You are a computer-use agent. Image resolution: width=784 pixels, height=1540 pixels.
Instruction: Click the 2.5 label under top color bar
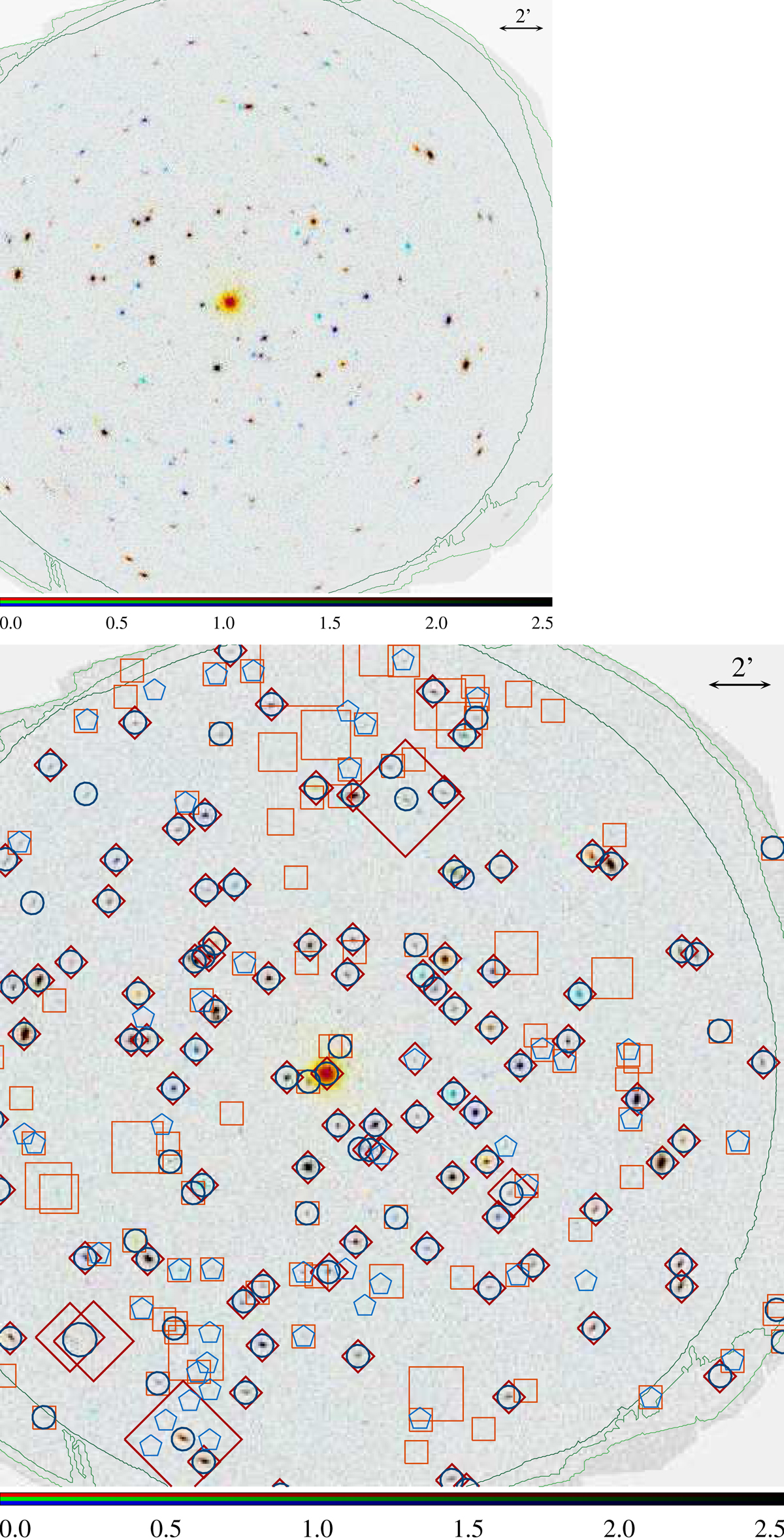point(542,623)
